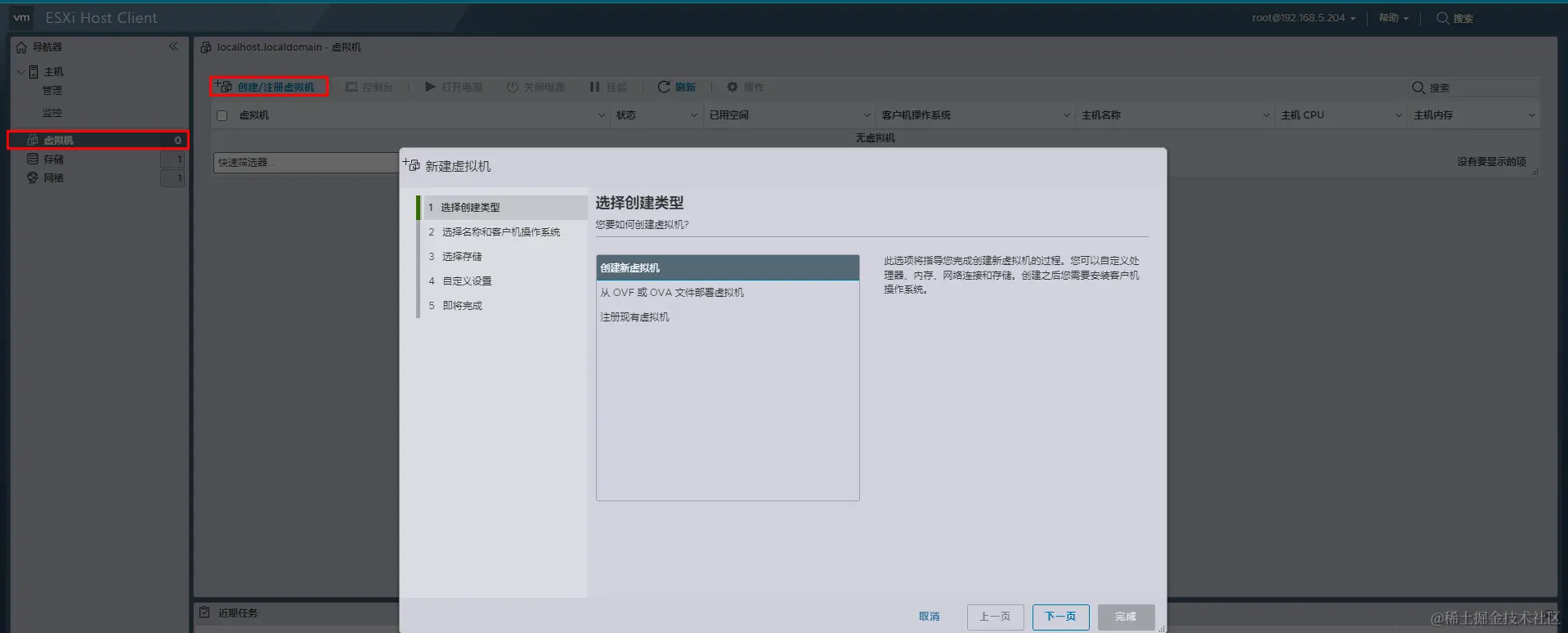
Task: Open the 主机 CPU column dropdown arrow
Action: pyautogui.click(x=1398, y=115)
